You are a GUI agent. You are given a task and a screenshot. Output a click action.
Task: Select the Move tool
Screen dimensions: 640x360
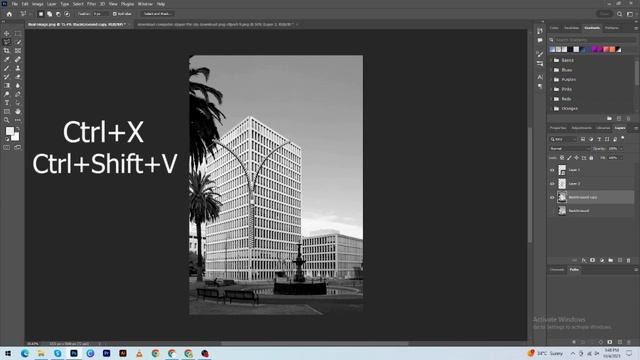(x=7, y=33)
